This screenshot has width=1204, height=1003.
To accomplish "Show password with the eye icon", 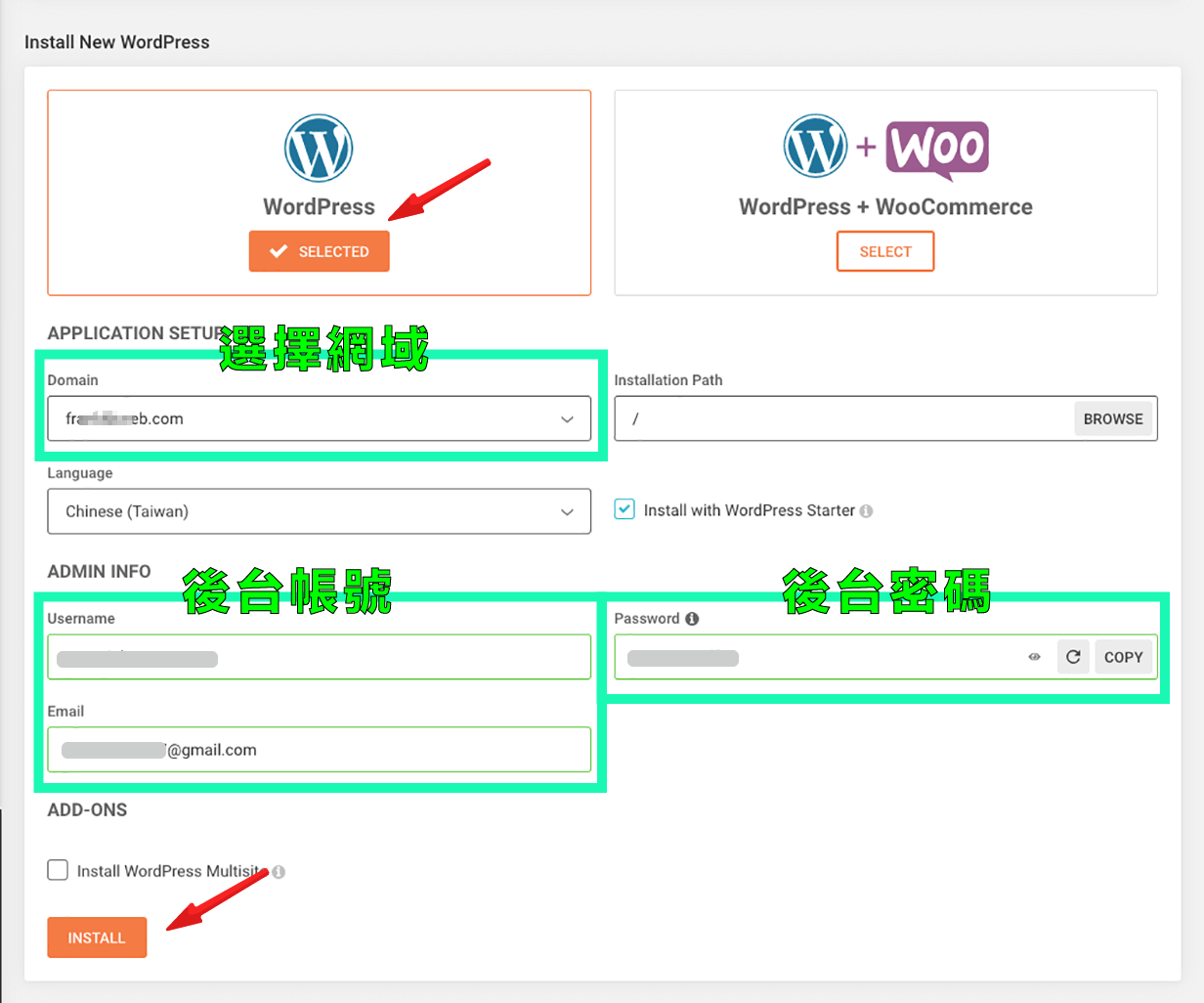I will pos(1034,657).
